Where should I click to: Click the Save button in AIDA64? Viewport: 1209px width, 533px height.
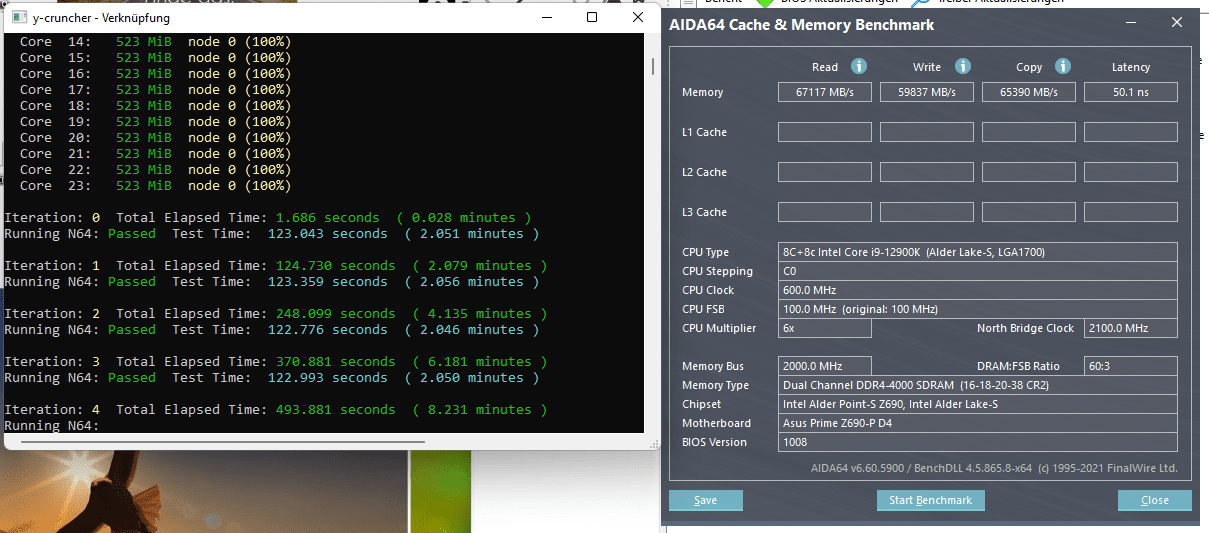(x=706, y=500)
